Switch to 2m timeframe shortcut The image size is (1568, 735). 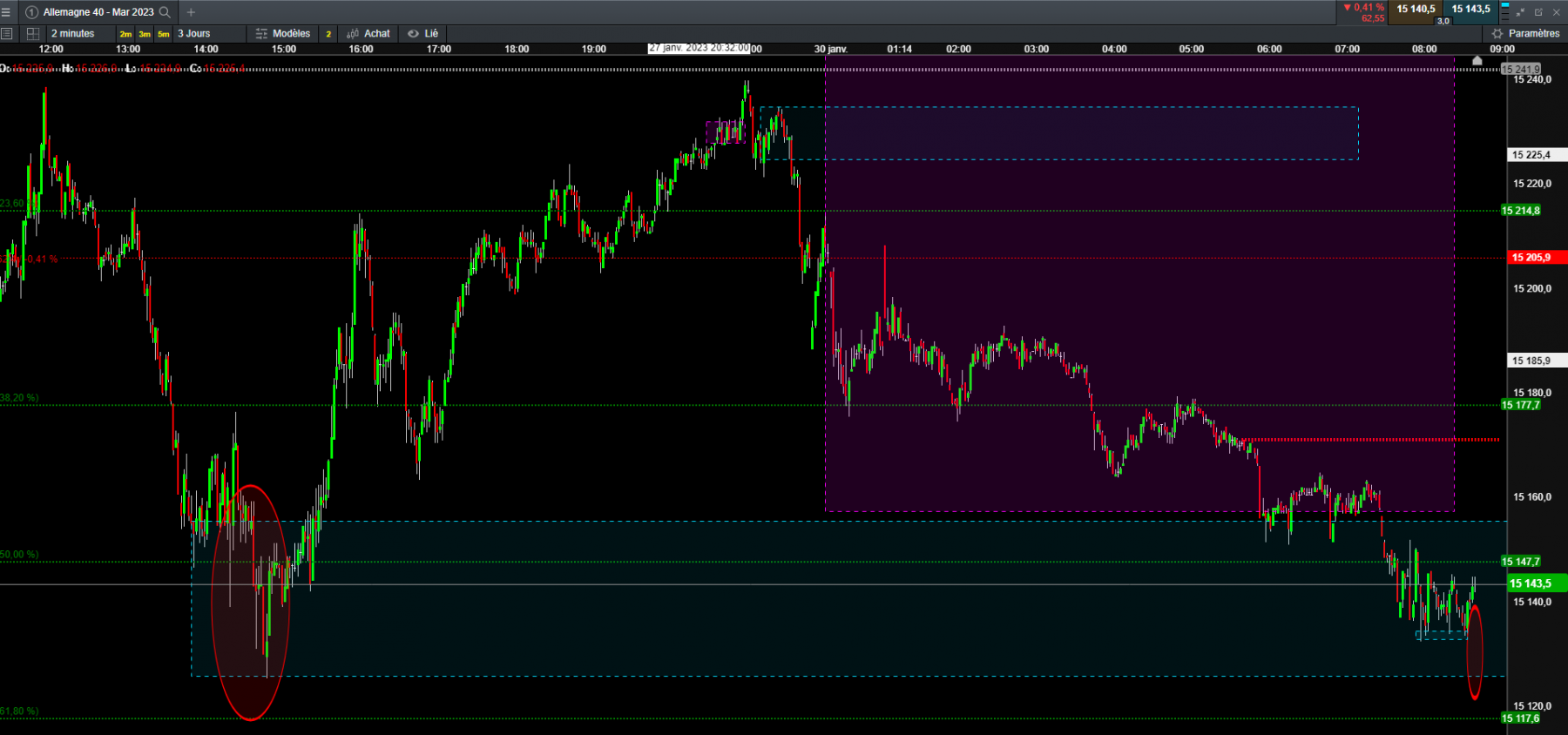(125, 35)
